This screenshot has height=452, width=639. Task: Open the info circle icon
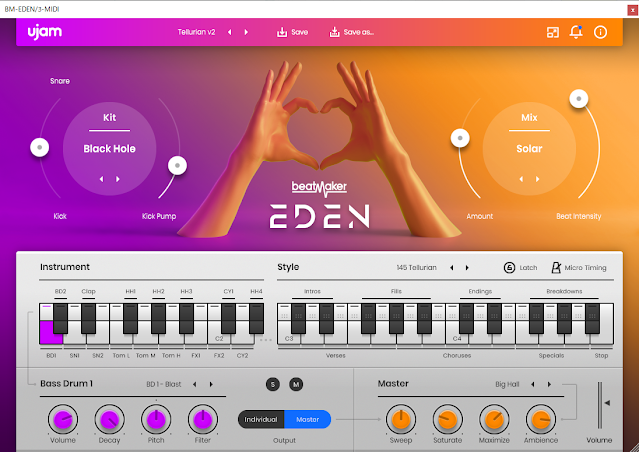click(600, 32)
